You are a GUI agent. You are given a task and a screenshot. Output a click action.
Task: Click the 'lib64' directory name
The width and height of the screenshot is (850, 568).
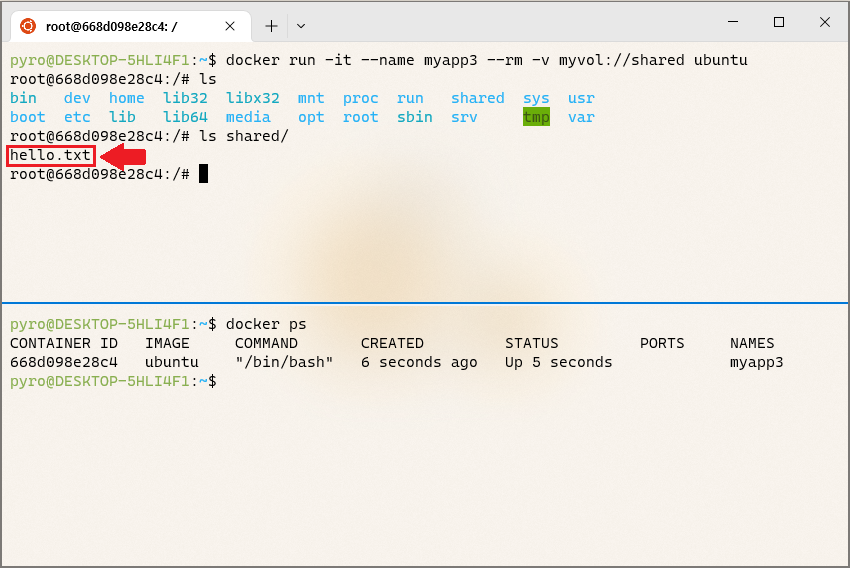[x=185, y=117]
